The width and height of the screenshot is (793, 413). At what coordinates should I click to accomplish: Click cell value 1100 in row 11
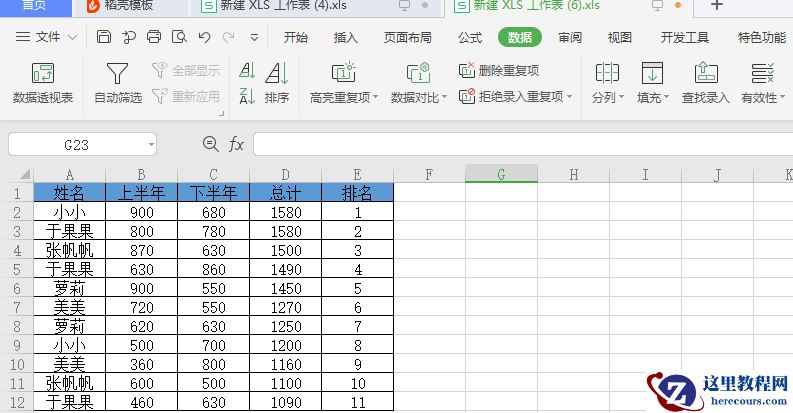286,384
